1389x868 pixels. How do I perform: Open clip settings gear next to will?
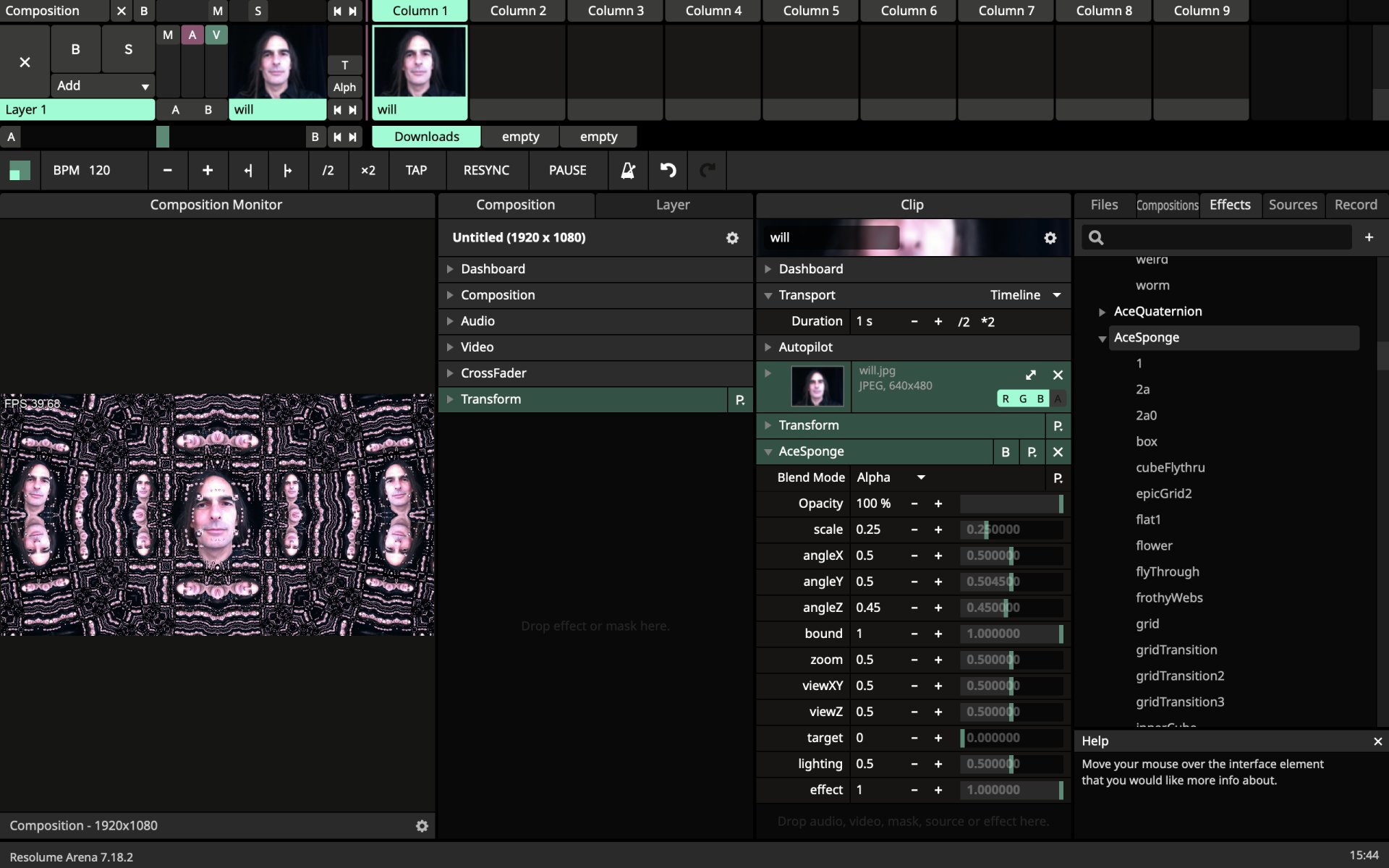pos(1050,238)
